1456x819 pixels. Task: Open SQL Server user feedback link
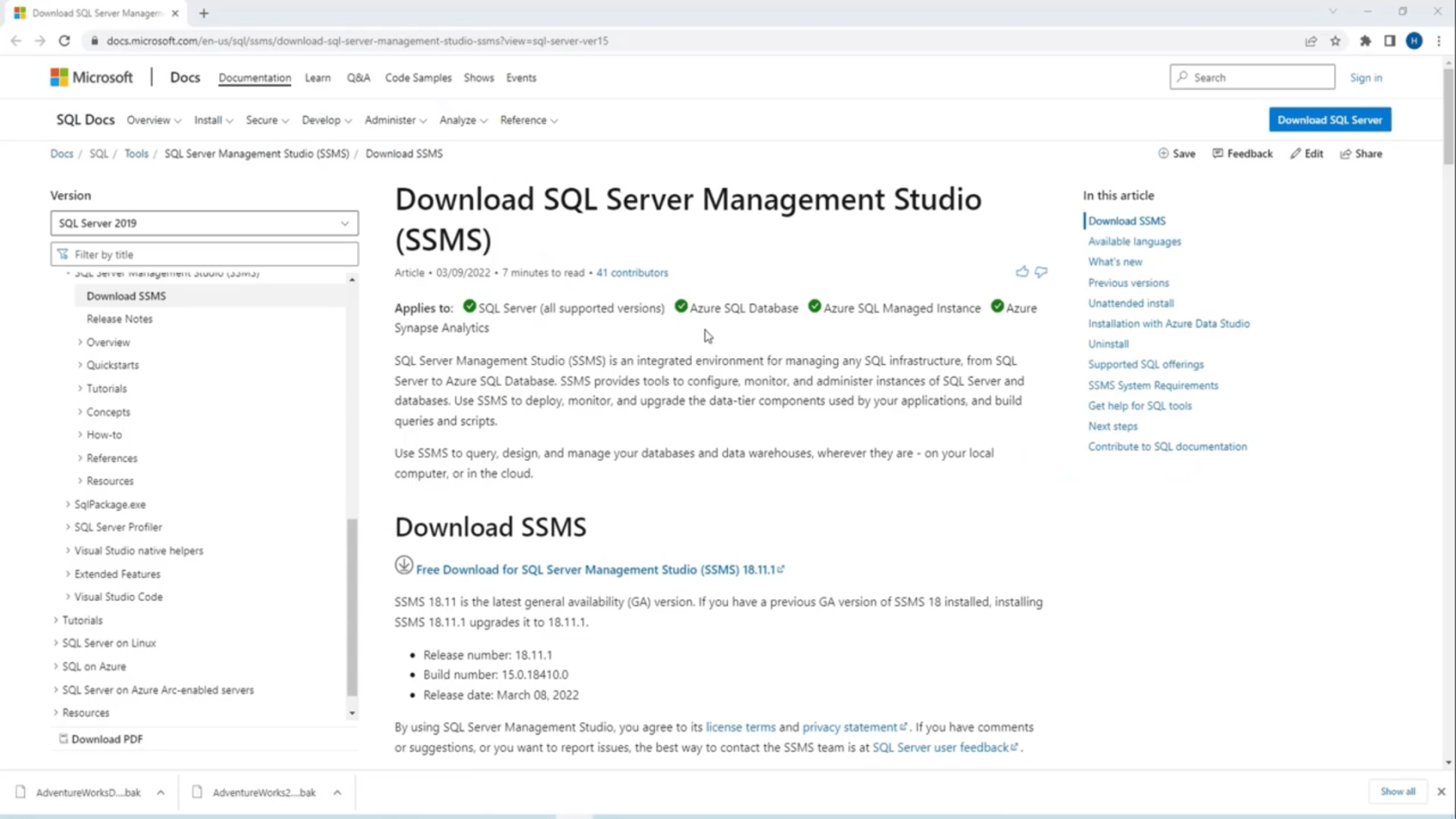click(x=946, y=747)
